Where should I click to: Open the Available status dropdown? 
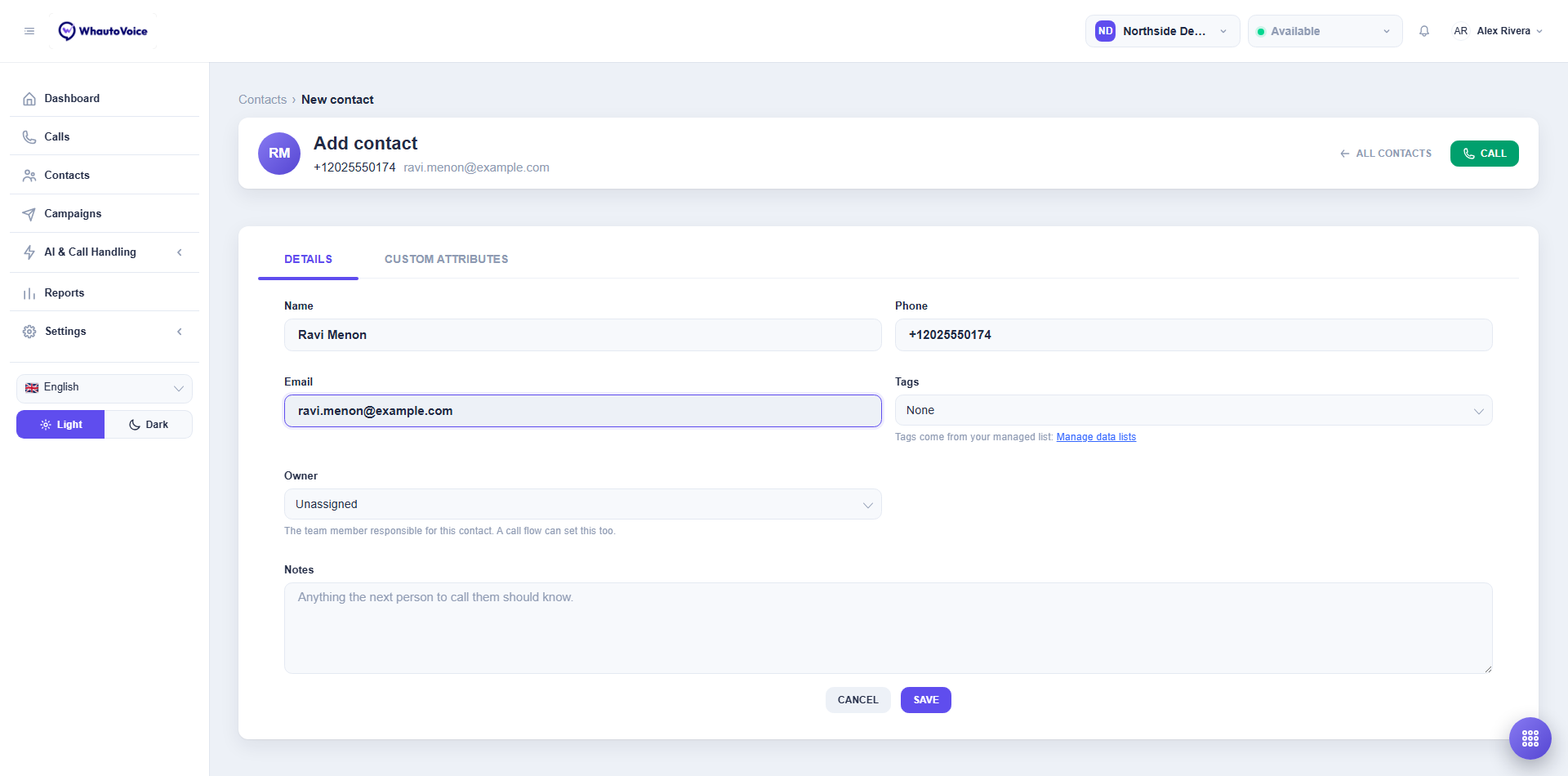coord(1325,31)
